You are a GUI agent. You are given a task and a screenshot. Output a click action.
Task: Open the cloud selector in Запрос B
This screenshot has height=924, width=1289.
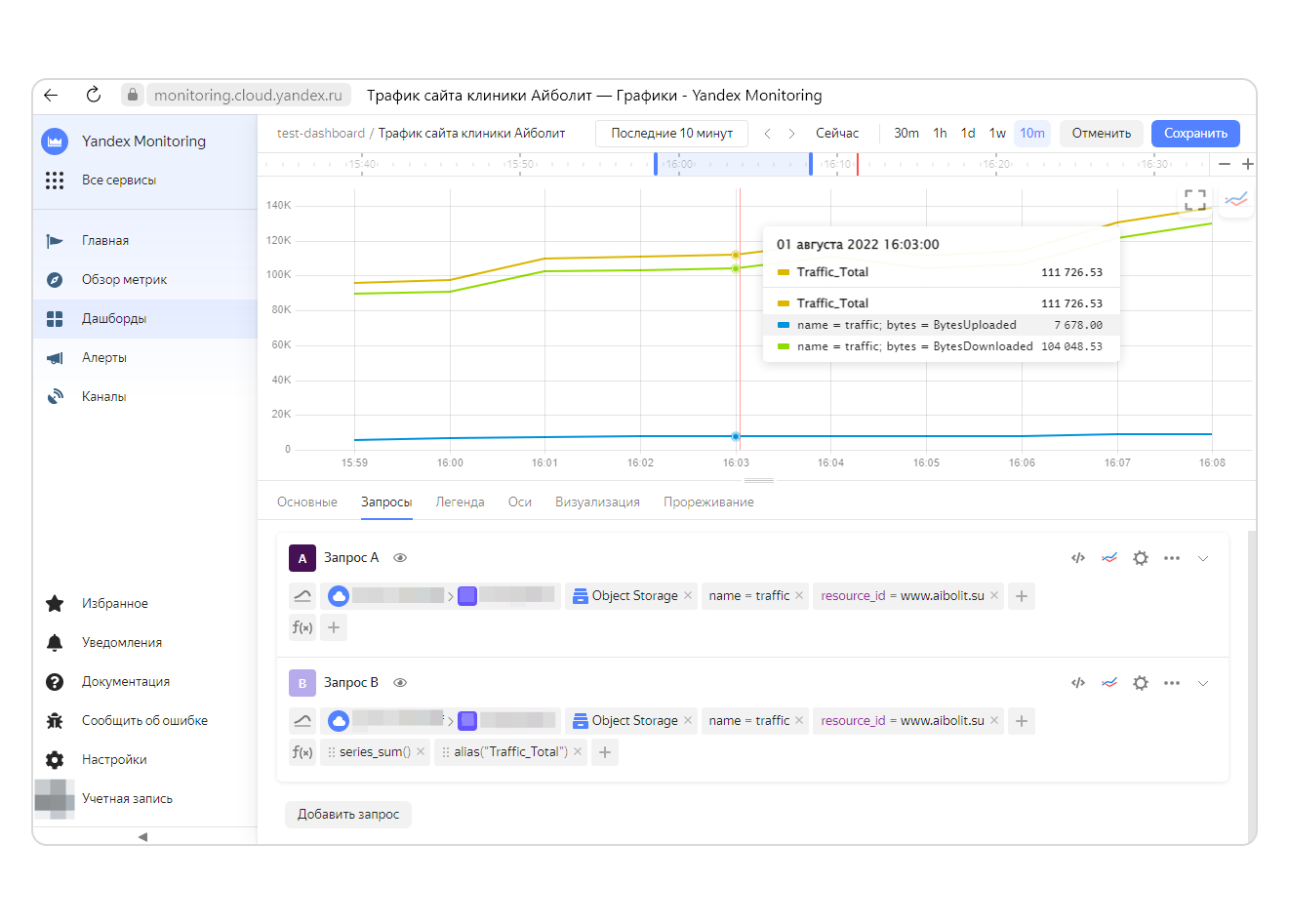click(x=387, y=721)
